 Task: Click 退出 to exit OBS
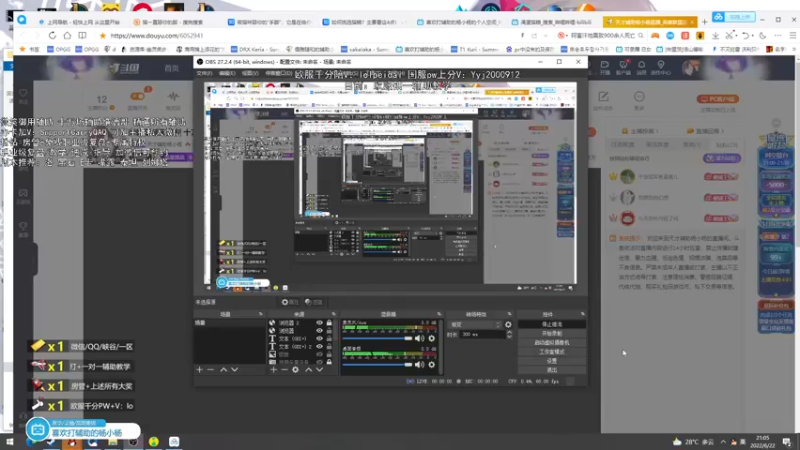(552, 370)
